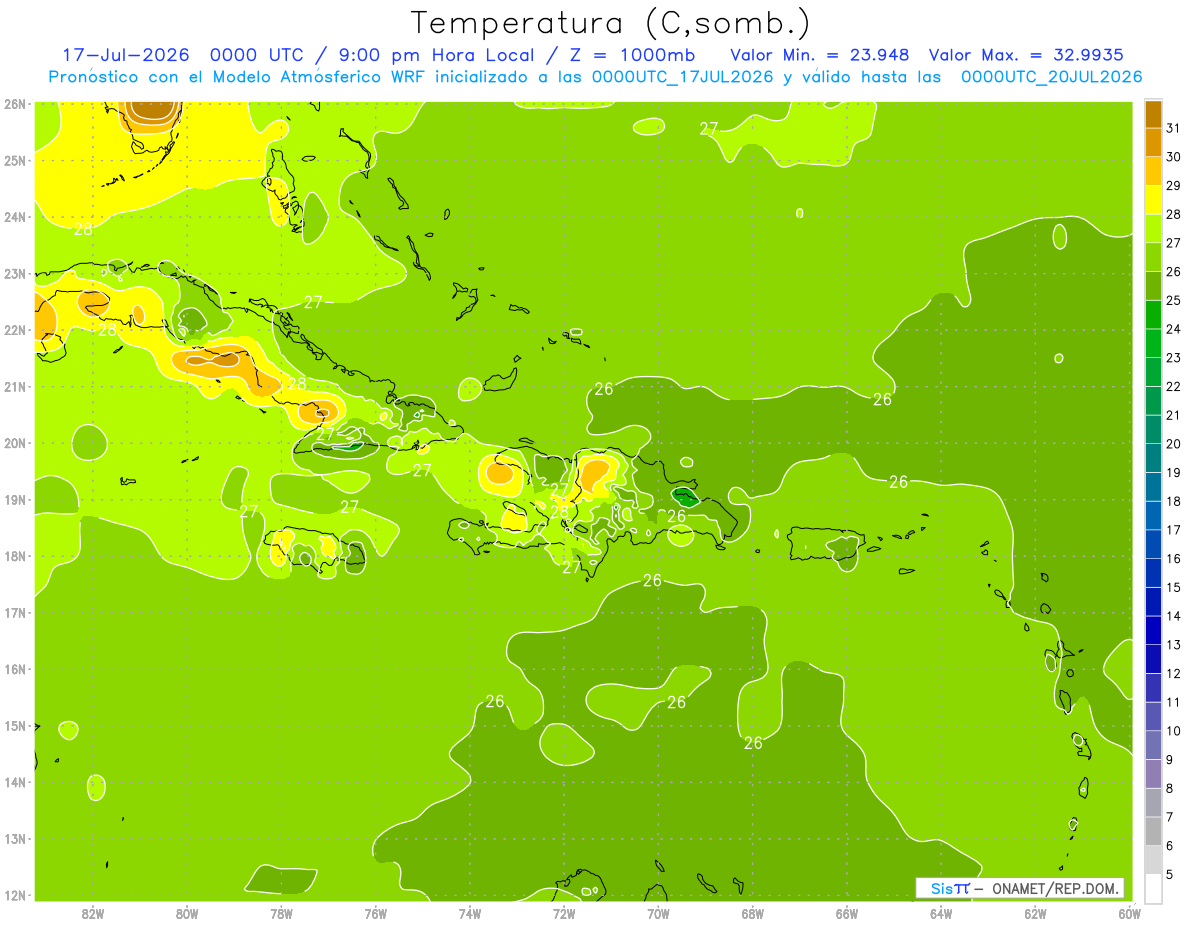Click the "60W" longitude axis label

[x=1129, y=913]
